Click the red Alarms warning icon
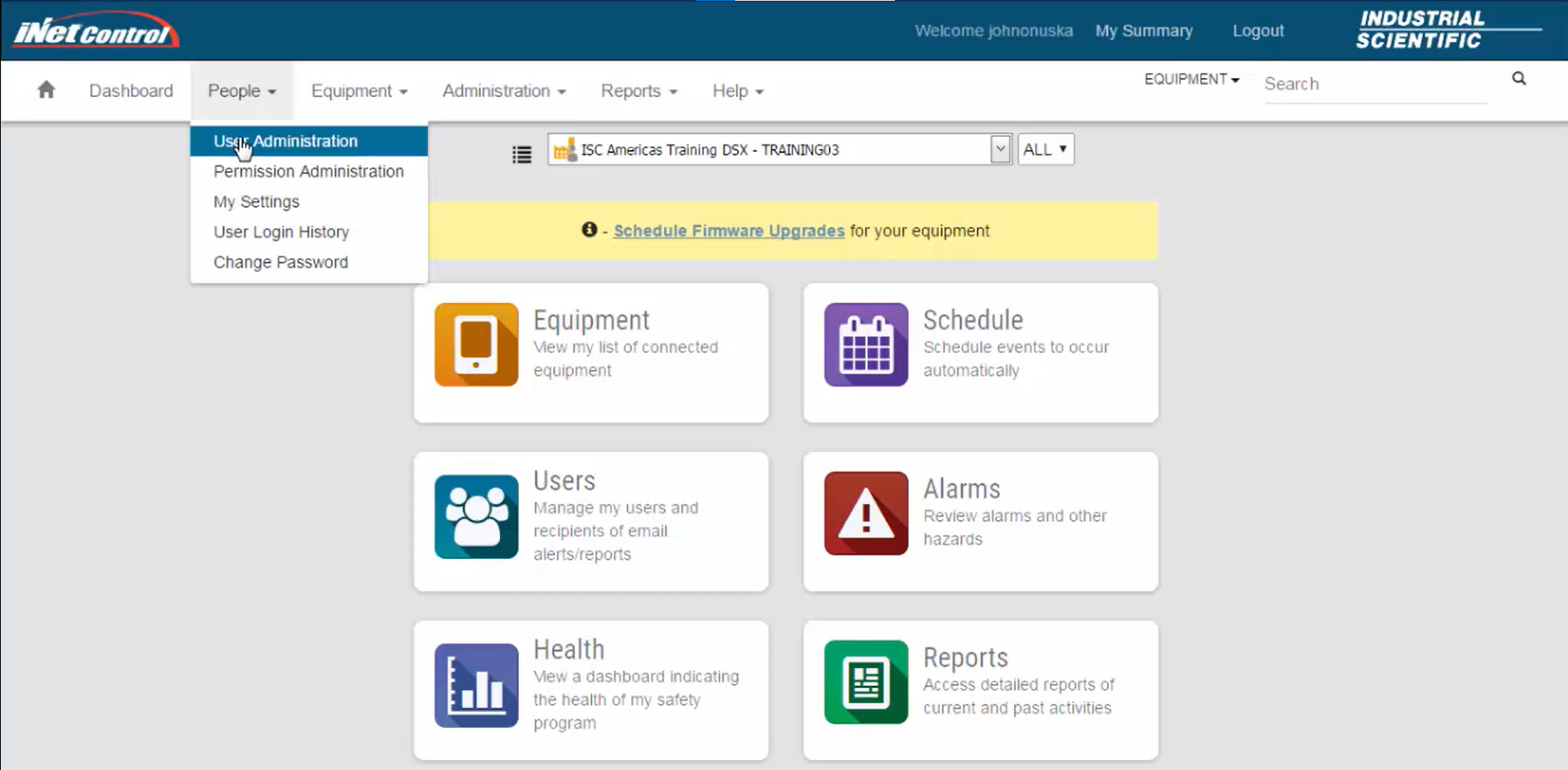Screen dimensions: 1568x770 coord(866,513)
